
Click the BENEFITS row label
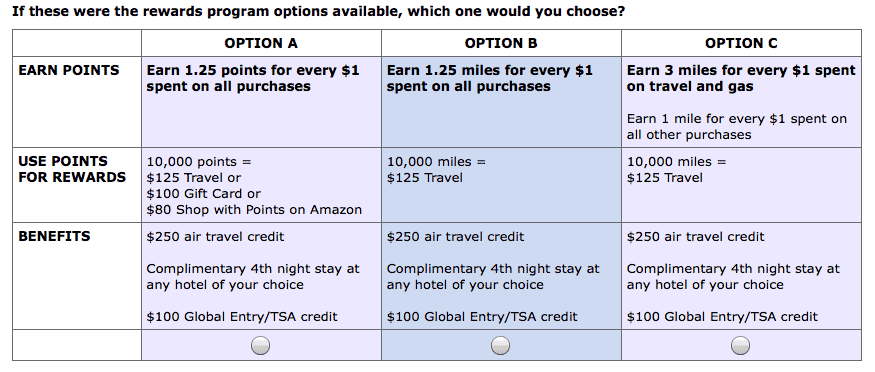click(54, 236)
